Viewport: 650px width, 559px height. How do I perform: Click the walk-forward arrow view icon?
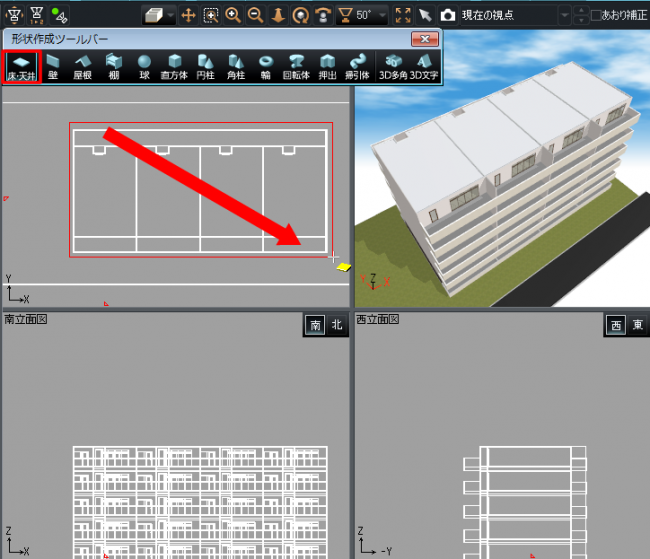click(x=278, y=16)
